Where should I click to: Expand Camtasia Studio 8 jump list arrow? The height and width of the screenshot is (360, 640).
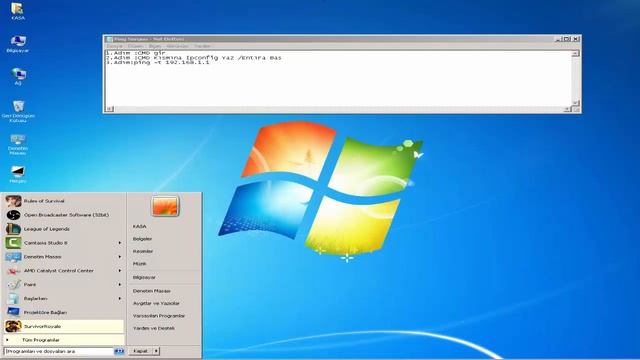click(120, 243)
